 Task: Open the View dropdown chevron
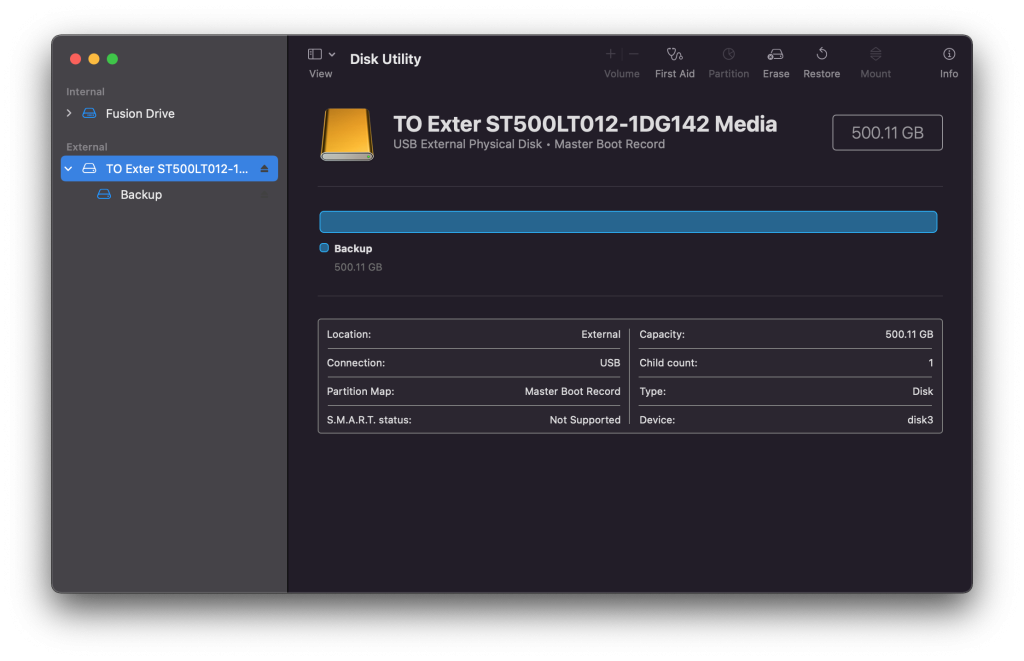(x=332, y=54)
